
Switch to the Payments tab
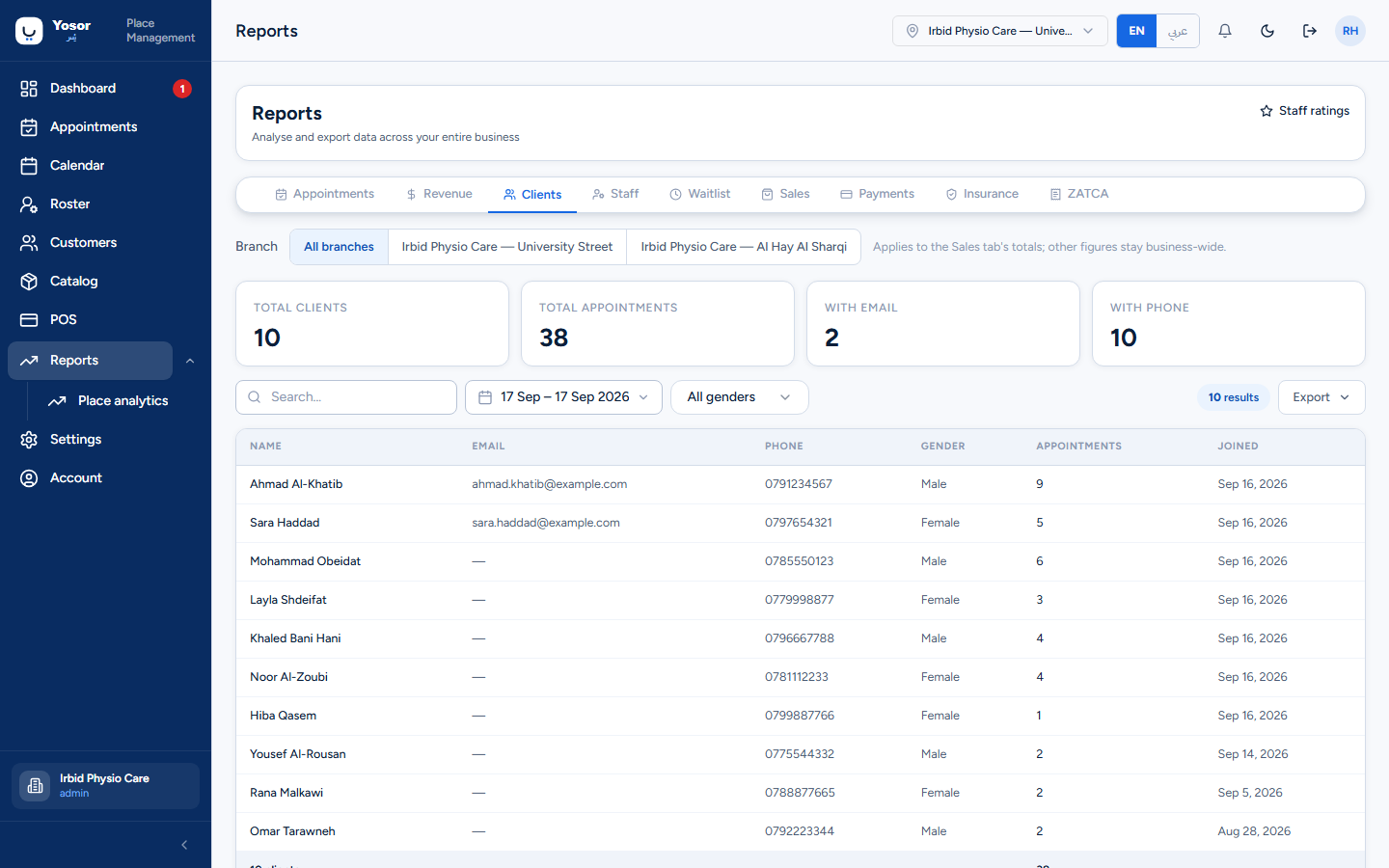point(877,194)
